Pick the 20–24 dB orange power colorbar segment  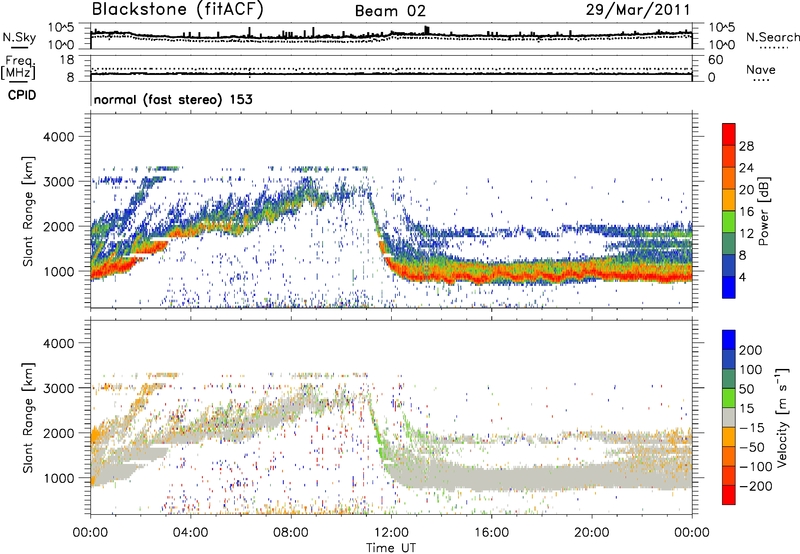point(729,178)
